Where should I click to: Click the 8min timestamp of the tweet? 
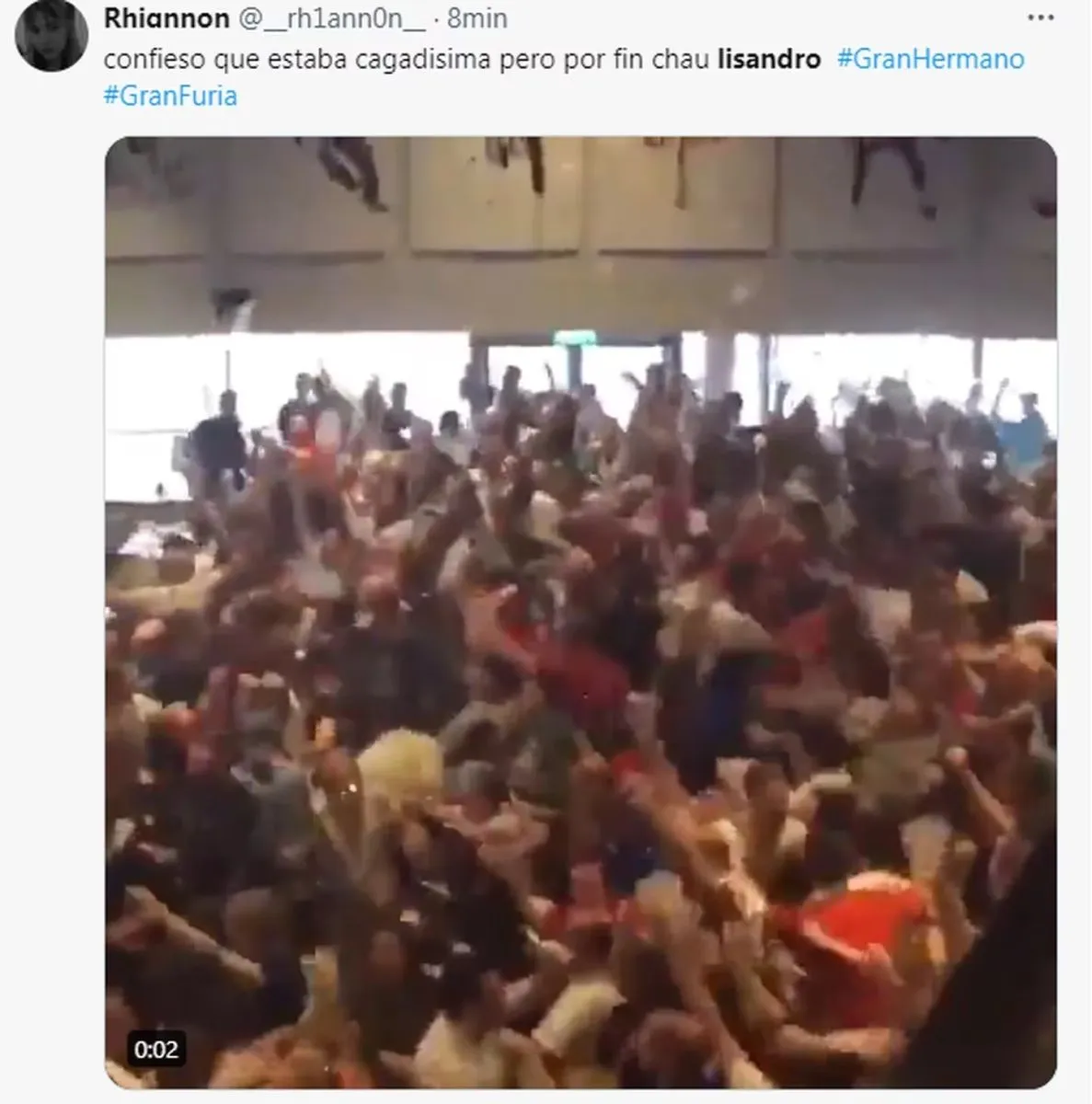tap(477, 17)
